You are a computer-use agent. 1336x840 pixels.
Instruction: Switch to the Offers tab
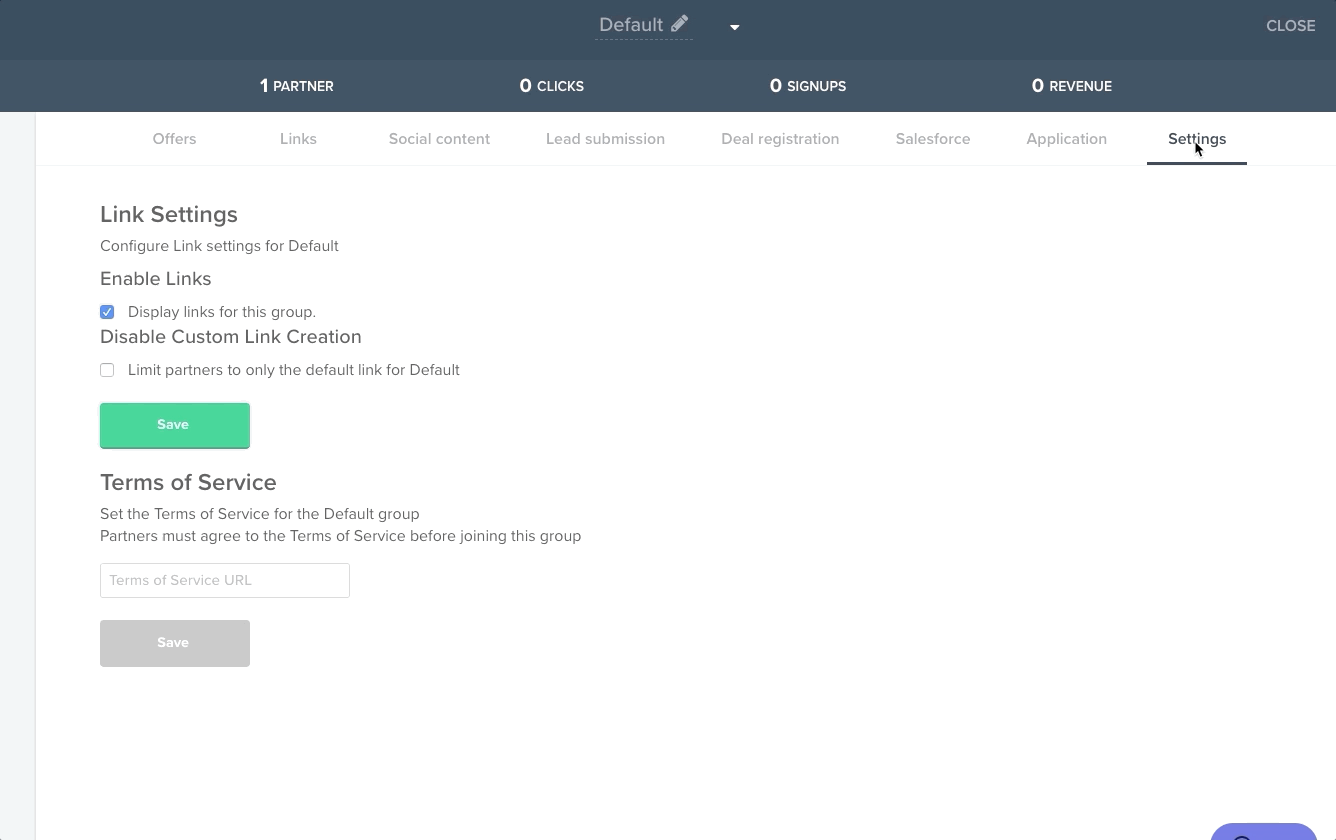click(174, 139)
